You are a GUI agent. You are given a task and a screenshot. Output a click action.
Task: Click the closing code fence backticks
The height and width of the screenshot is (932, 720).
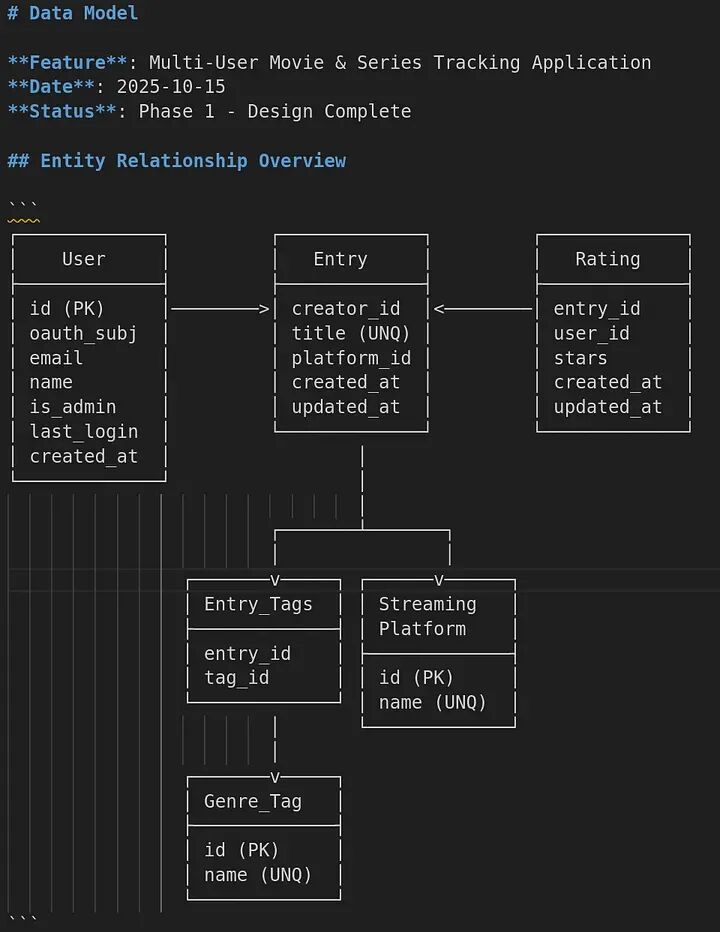point(23,920)
